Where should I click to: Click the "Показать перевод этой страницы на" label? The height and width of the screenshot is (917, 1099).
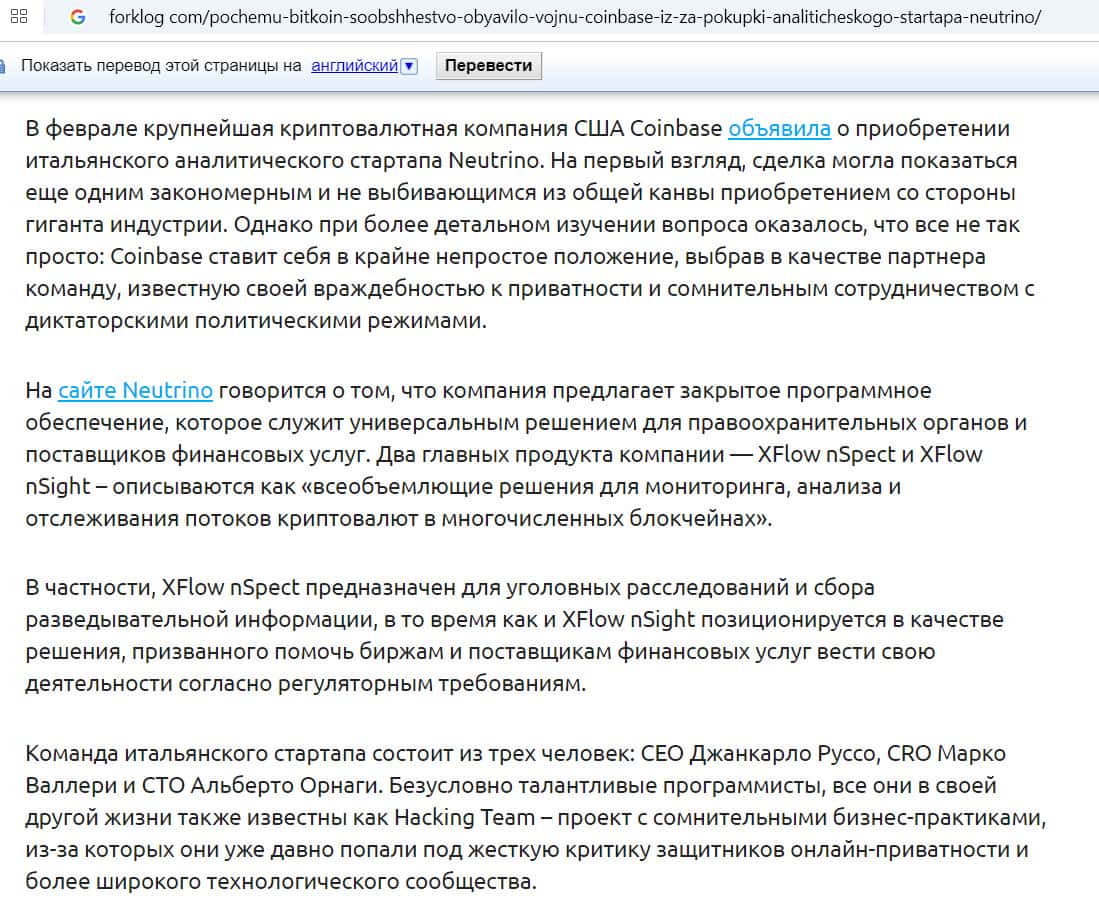click(161, 65)
